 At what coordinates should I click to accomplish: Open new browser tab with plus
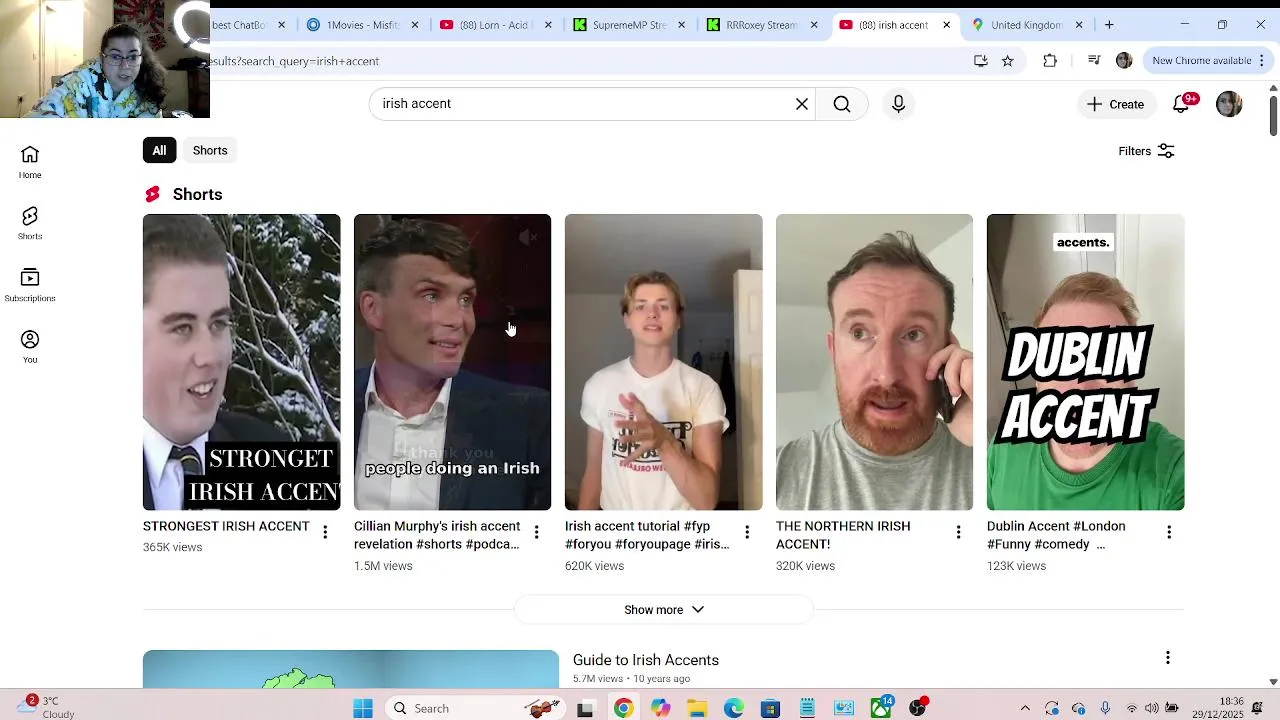click(x=1109, y=25)
